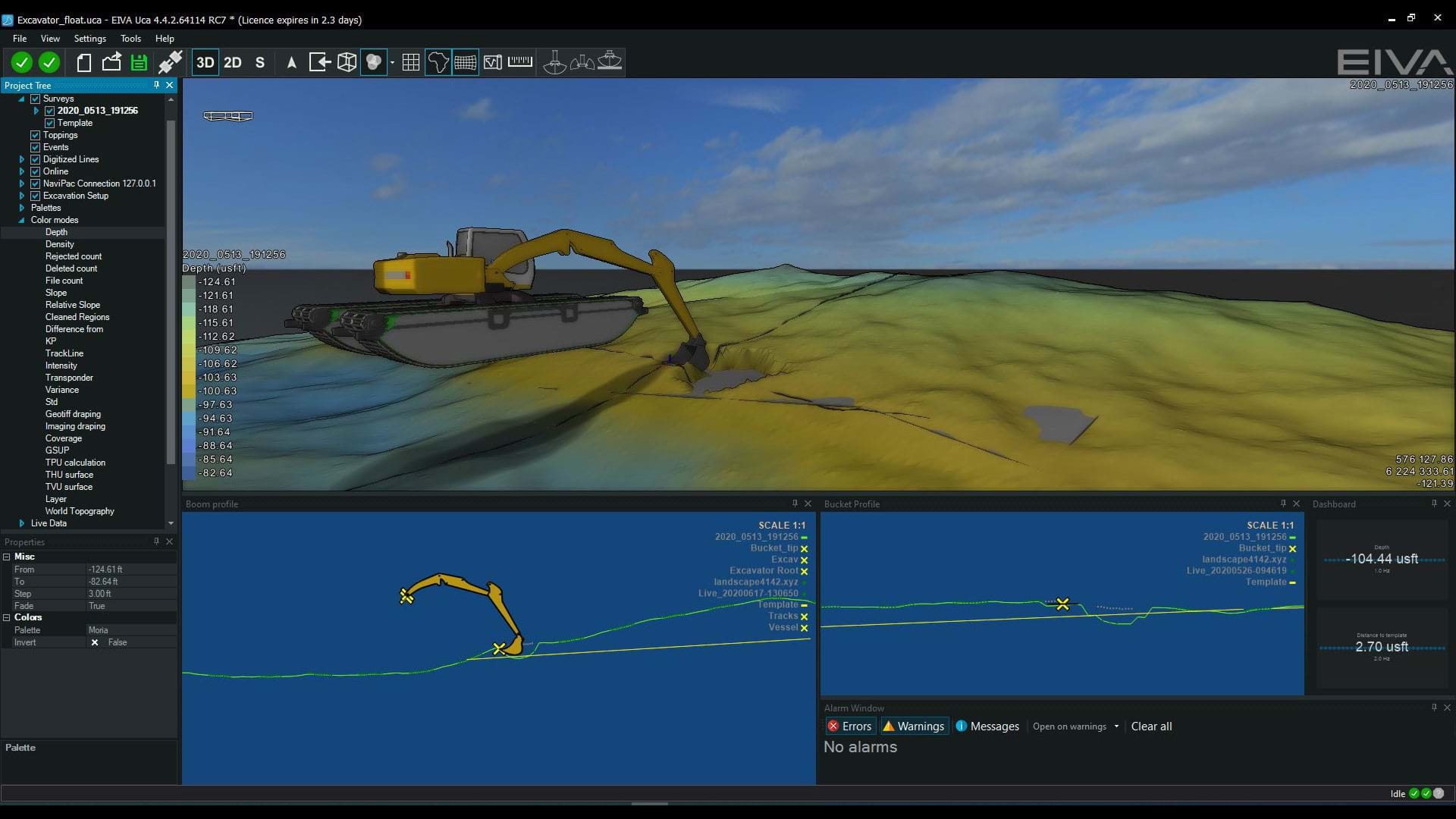Open the Settings menu
The image size is (1456, 819).
pos(89,39)
